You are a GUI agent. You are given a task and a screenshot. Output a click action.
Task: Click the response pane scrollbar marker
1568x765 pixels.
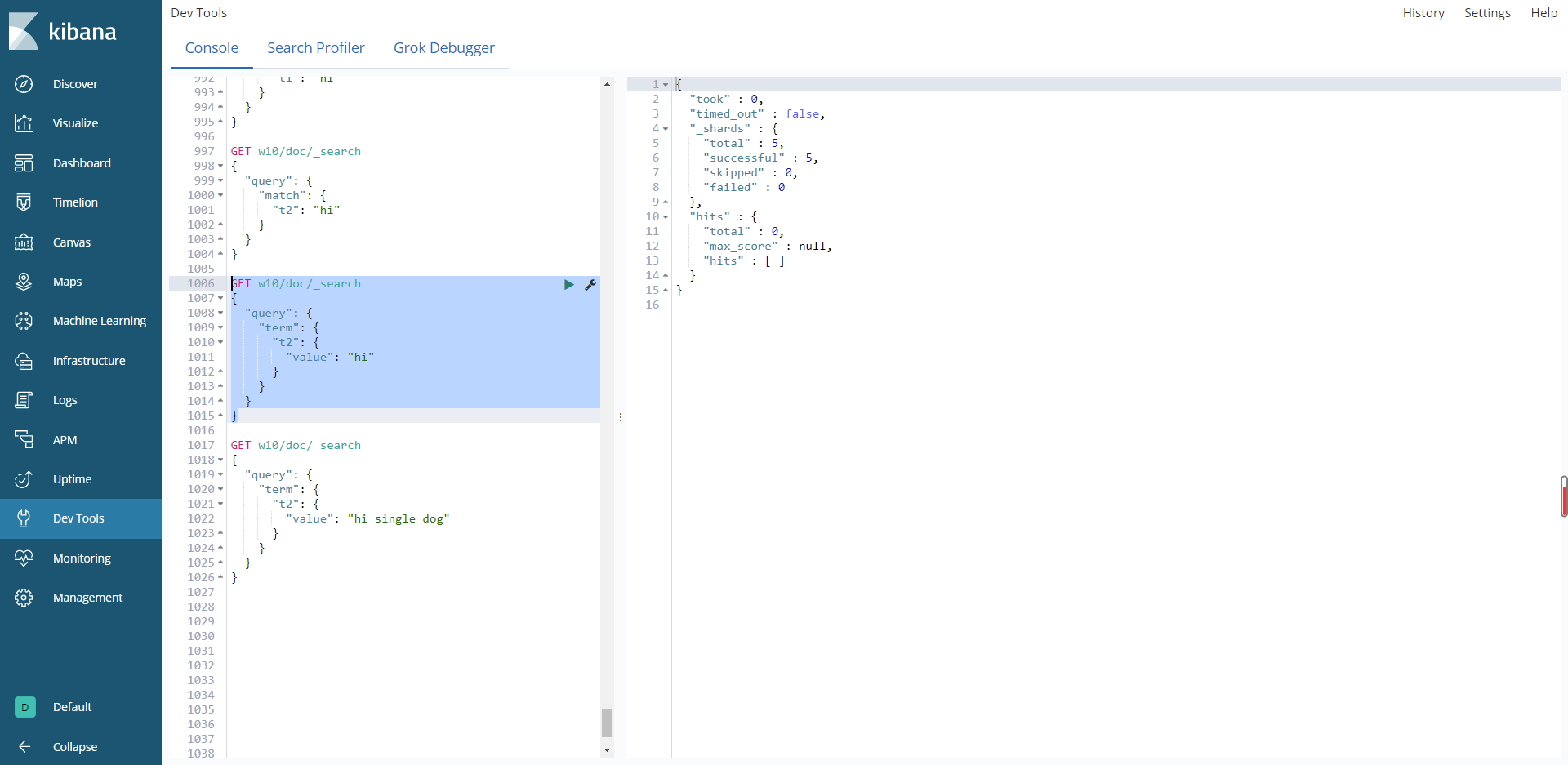point(1564,496)
